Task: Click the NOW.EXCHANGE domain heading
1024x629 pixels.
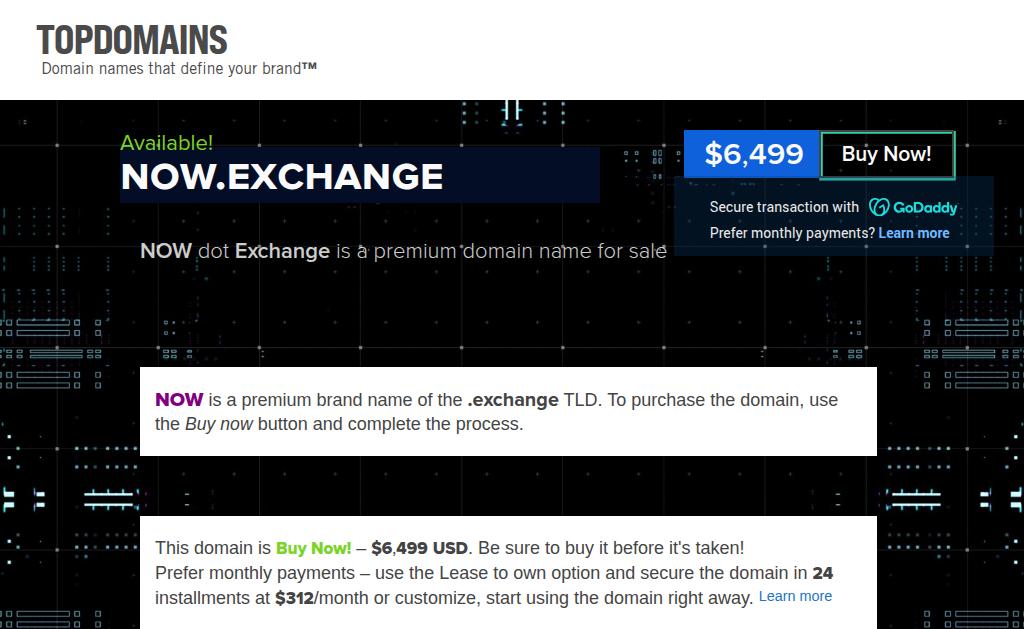Action: click(282, 177)
